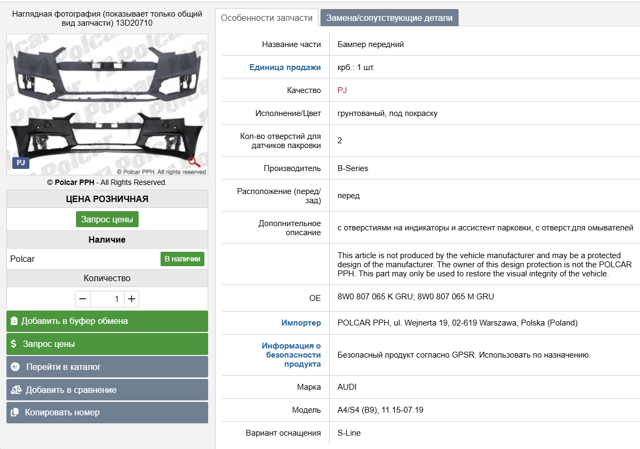Click Добавить в сравнение button

click(107, 390)
